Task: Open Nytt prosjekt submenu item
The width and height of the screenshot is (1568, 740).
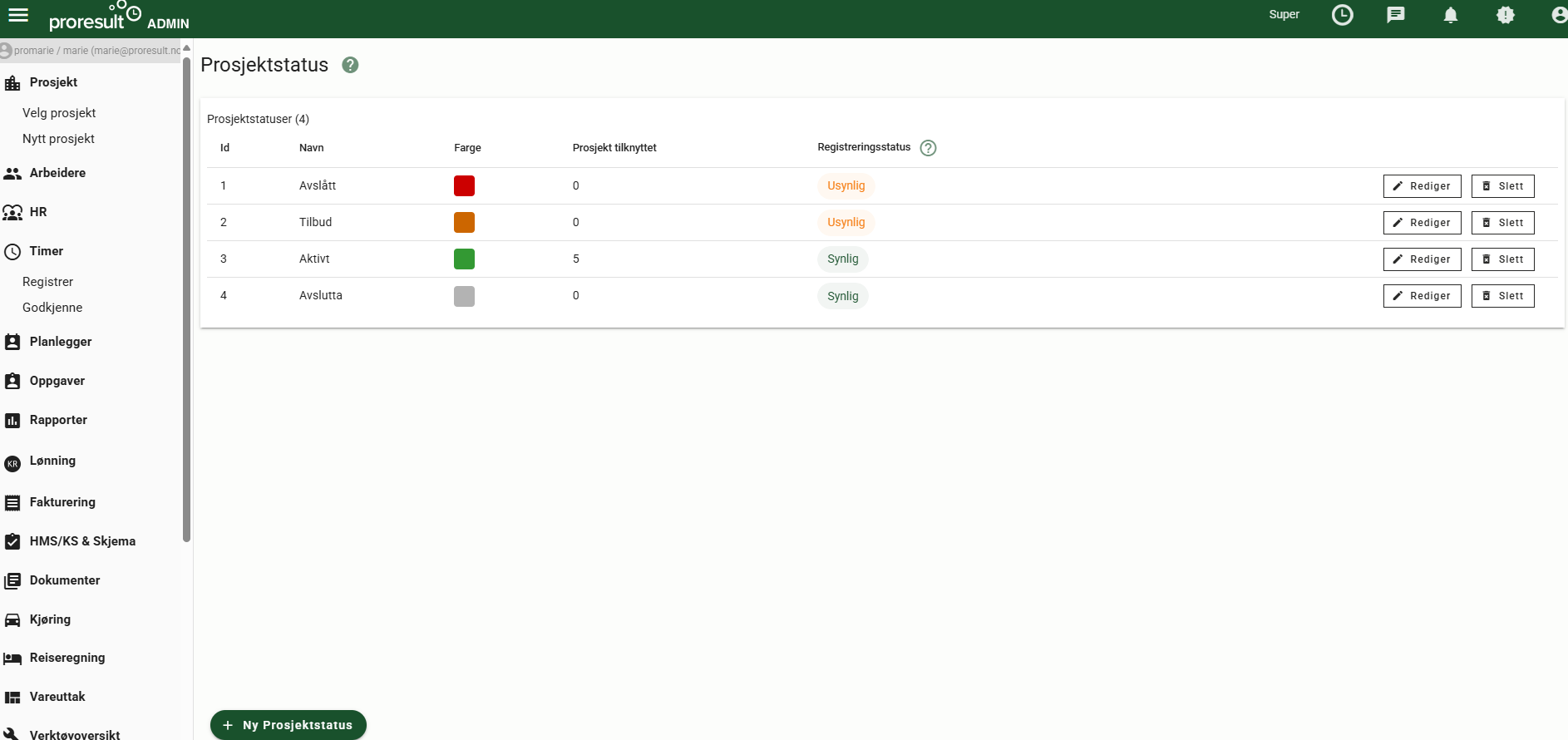Action: (58, 139)
